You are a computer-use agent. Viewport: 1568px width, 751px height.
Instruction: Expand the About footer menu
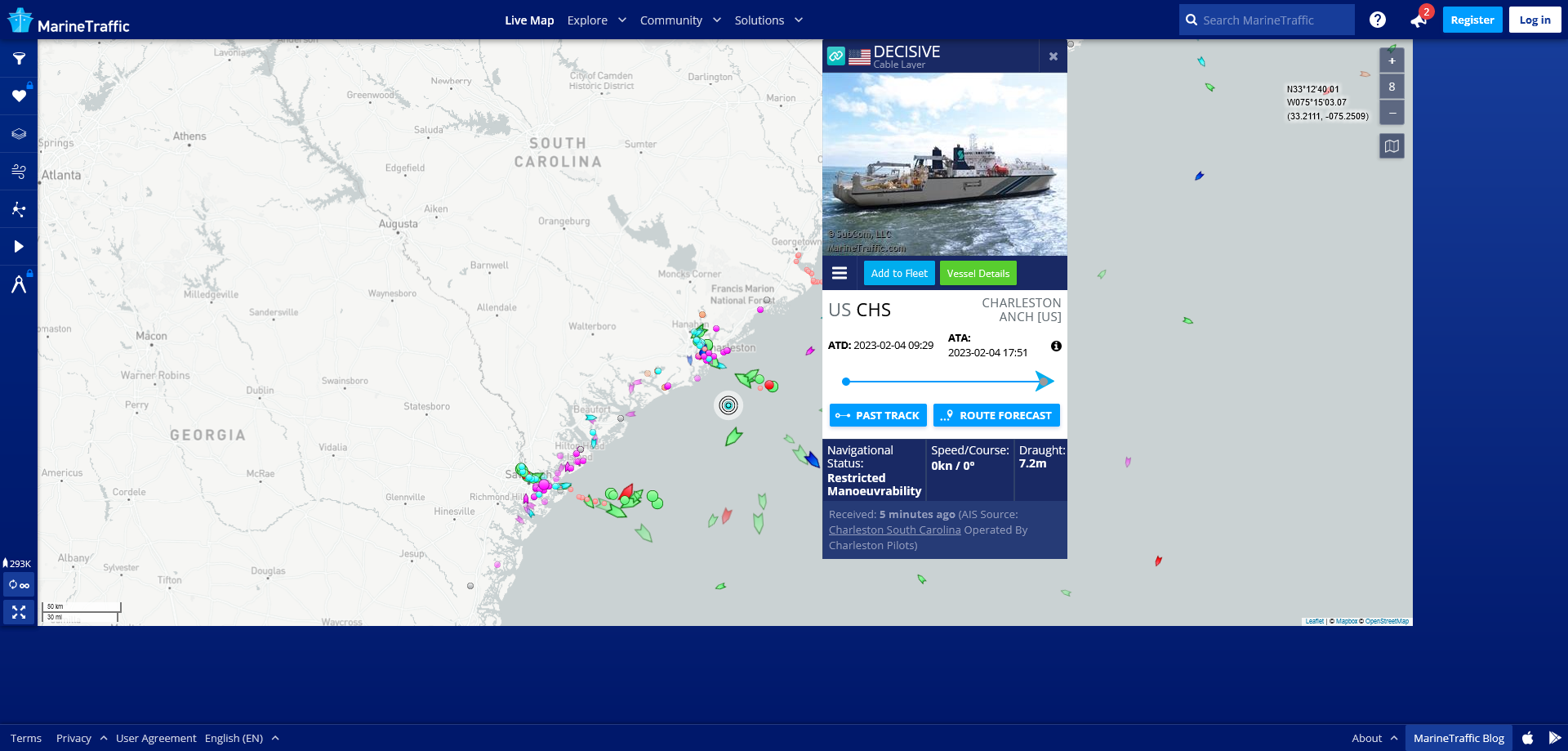click(x=1374, y=738)
